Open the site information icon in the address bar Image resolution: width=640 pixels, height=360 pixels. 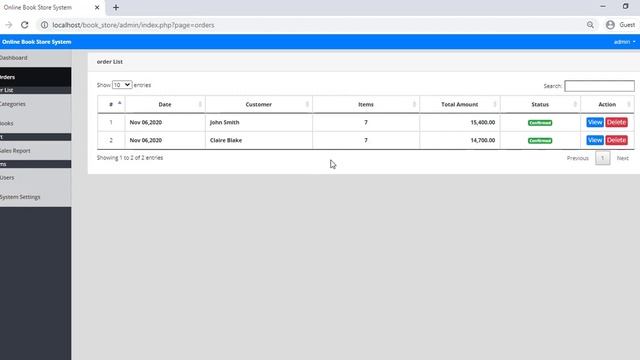(44, 25)
